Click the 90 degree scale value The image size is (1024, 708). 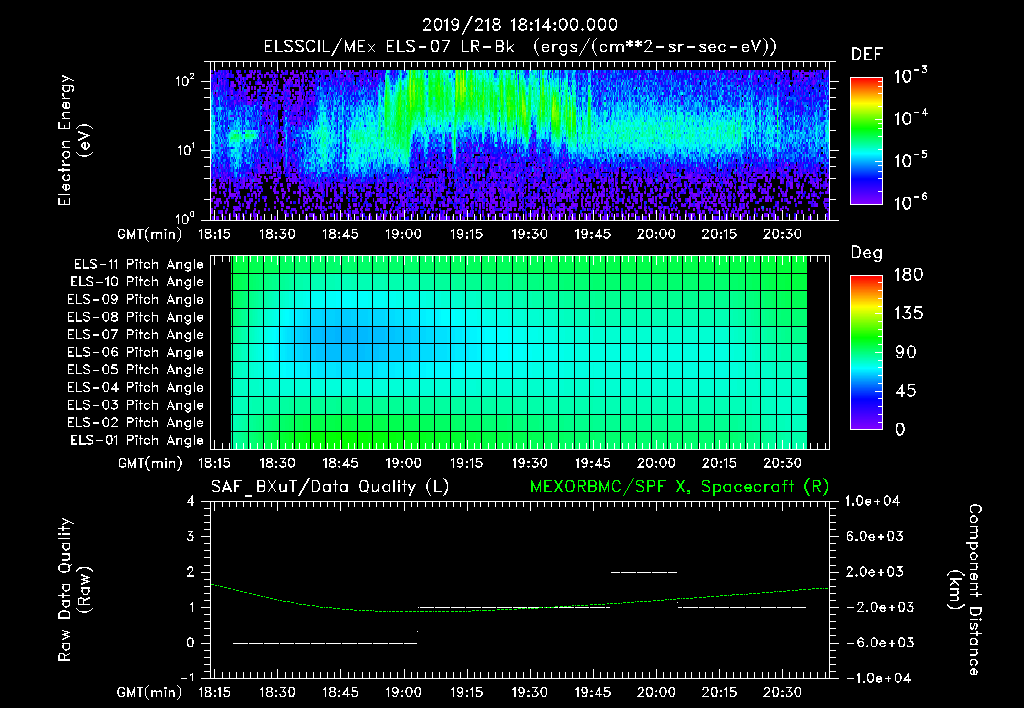point(906,352)
